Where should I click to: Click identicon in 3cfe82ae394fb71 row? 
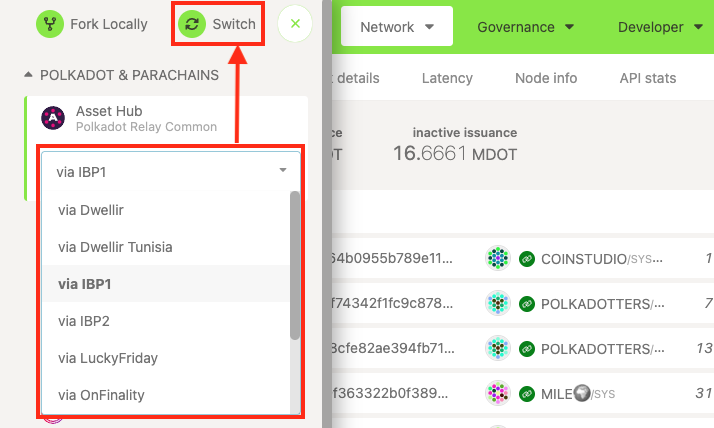pyautogui.click(x=498, y=348)
